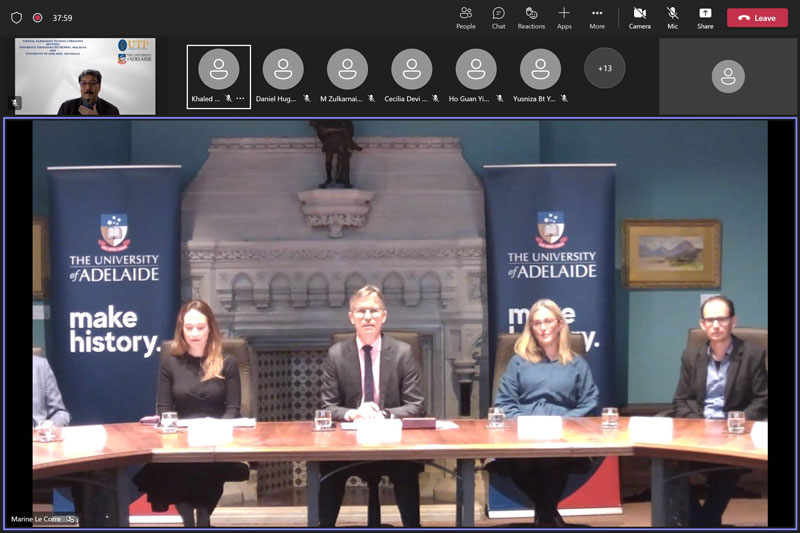Viewport: 800px width, 533px height.
Task: Click Ho Guan Yi's muted mic icon
Action: (x=499, y=98)
